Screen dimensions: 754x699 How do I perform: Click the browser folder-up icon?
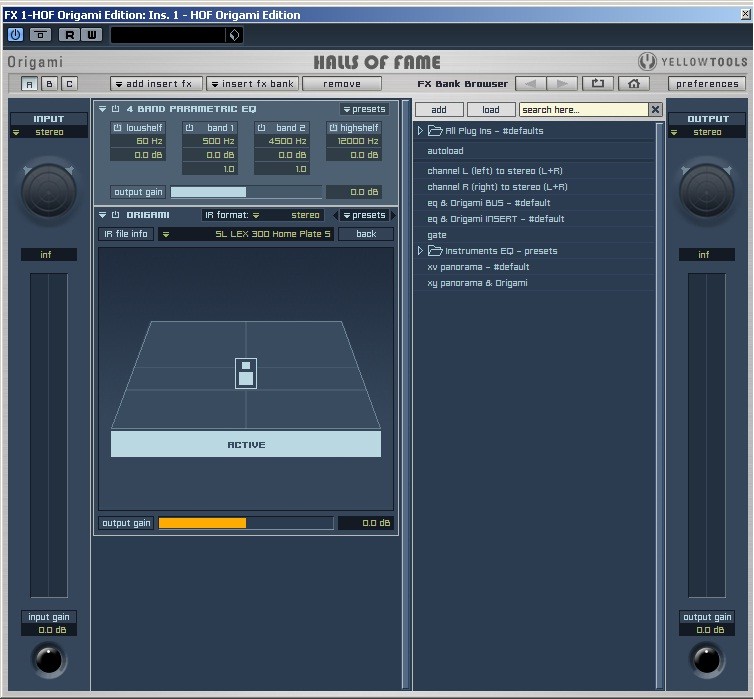(598, 84)
